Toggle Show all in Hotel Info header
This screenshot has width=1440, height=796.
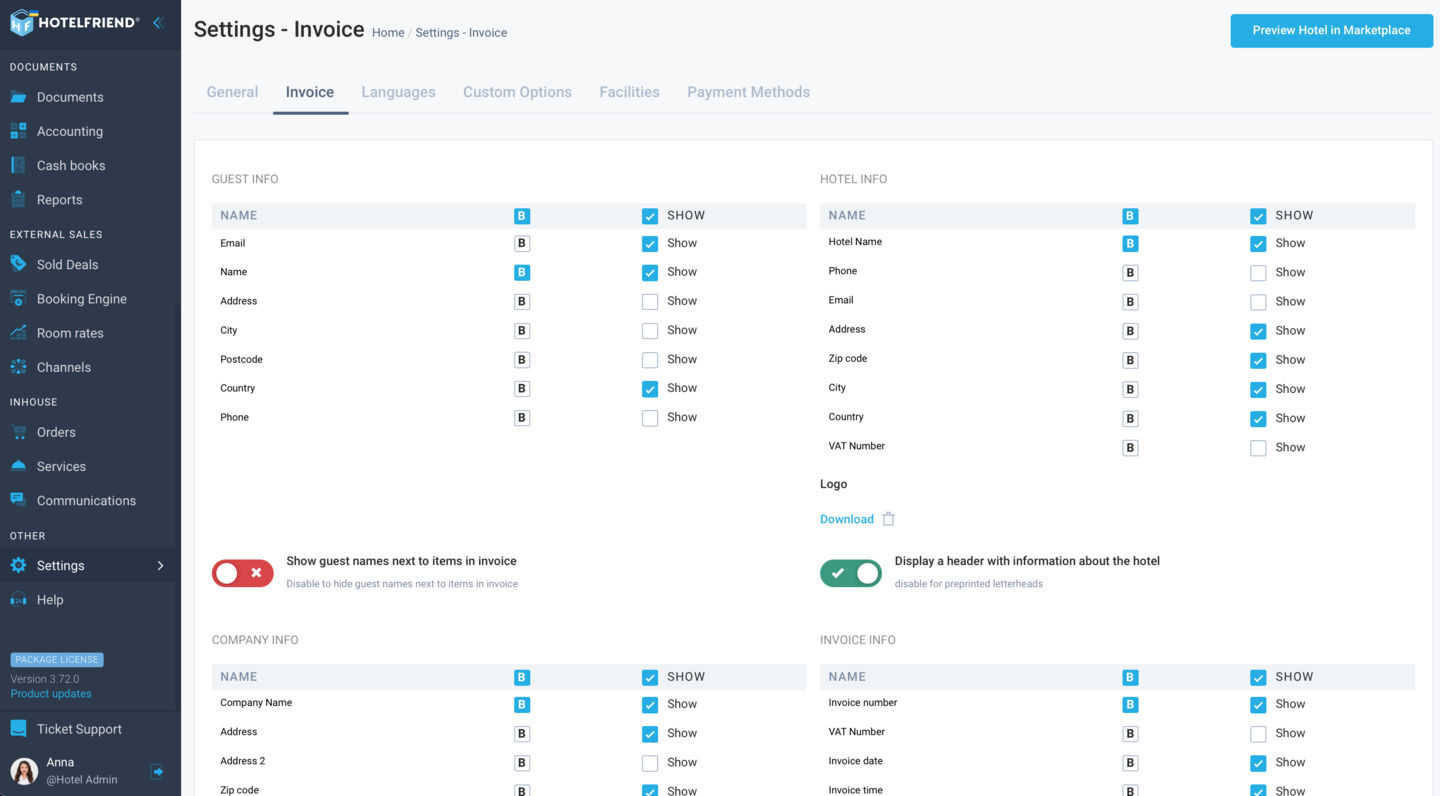click(1258, 215)
